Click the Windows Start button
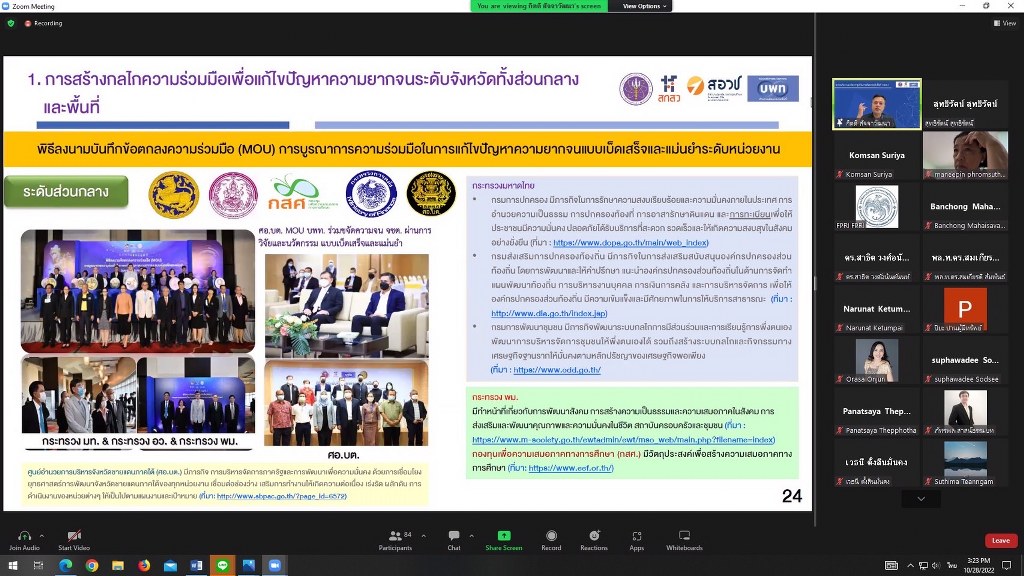The width and height of the screenshot is (1024, 576). (12, 566)
